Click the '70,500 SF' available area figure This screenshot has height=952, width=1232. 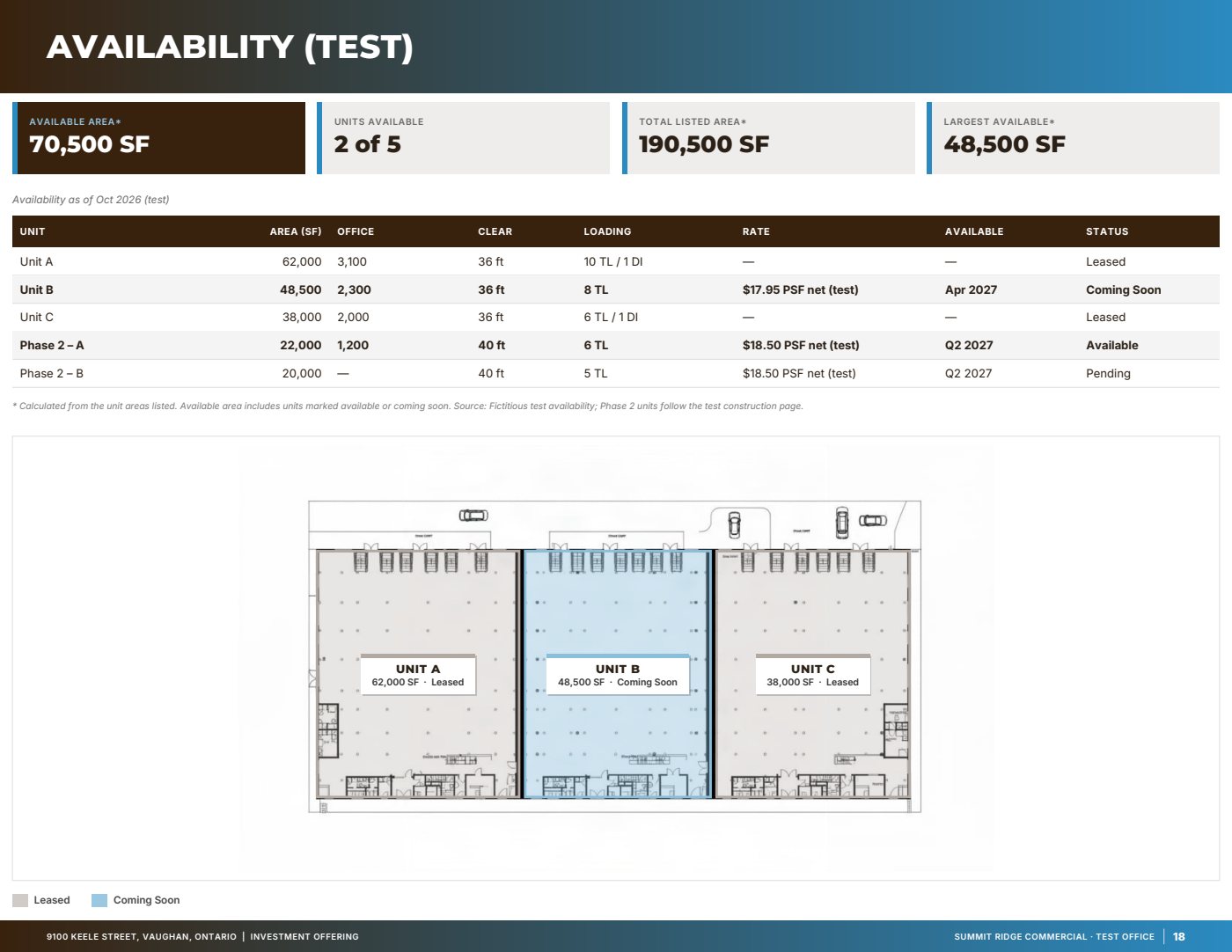90,144
